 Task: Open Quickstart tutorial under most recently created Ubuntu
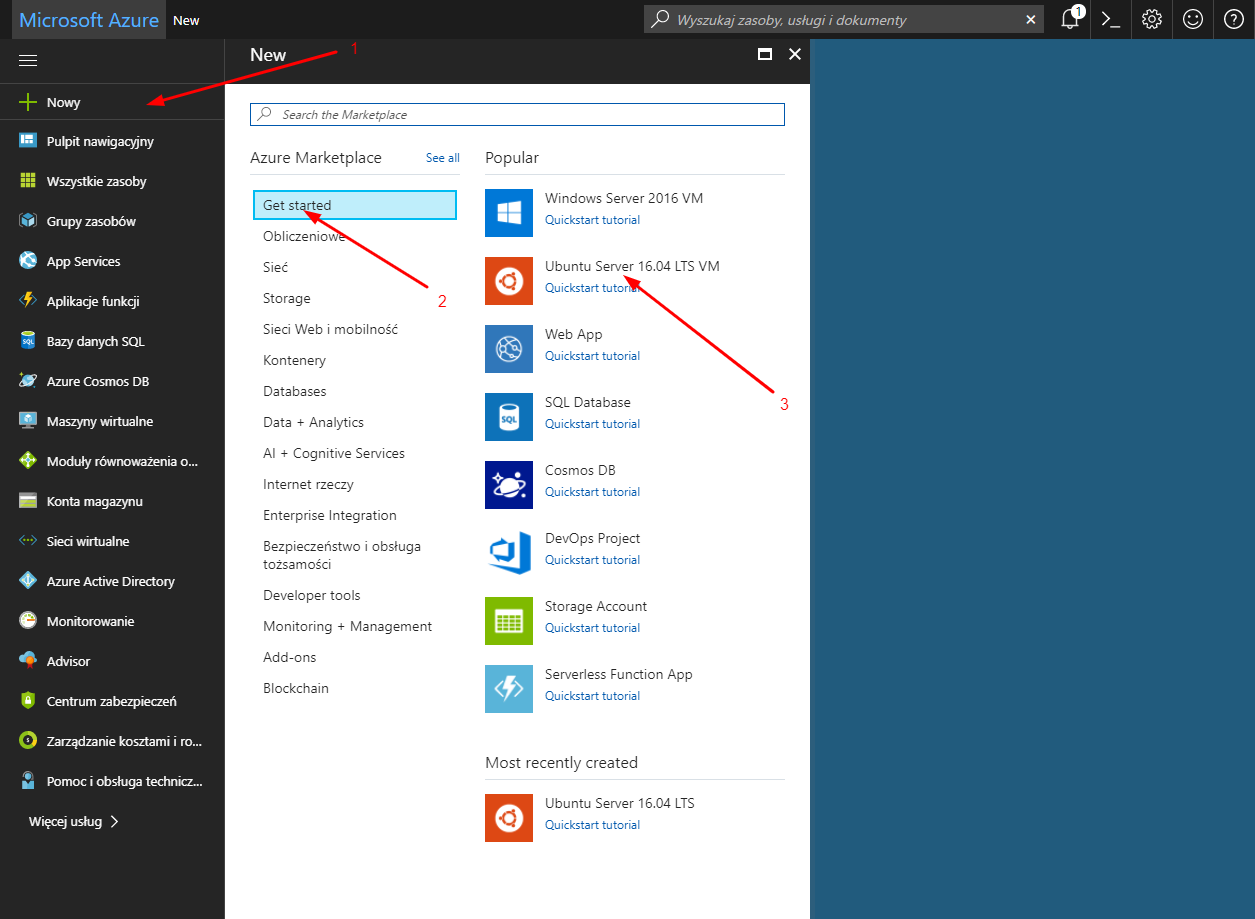[x=592, y=825]
